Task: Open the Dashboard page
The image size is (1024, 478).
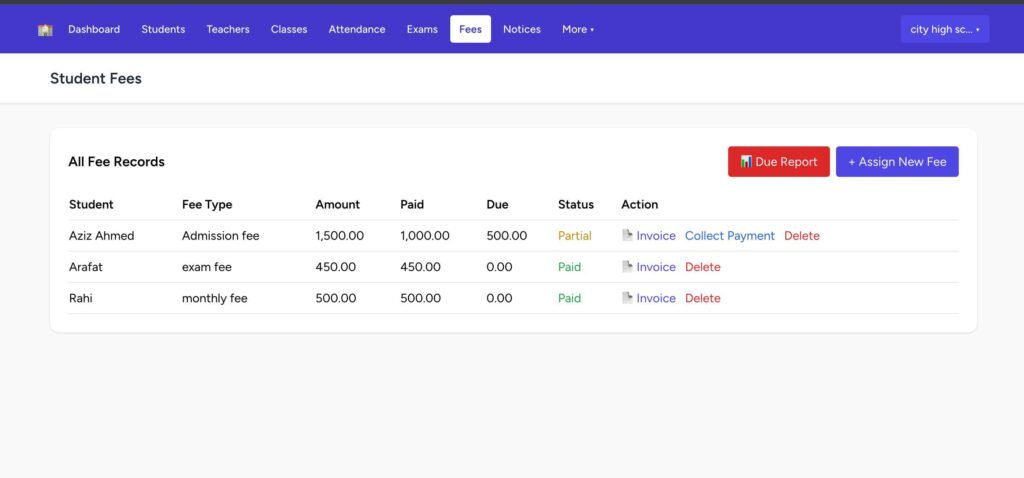Action: pyautogui.click(x=94, y=29)
